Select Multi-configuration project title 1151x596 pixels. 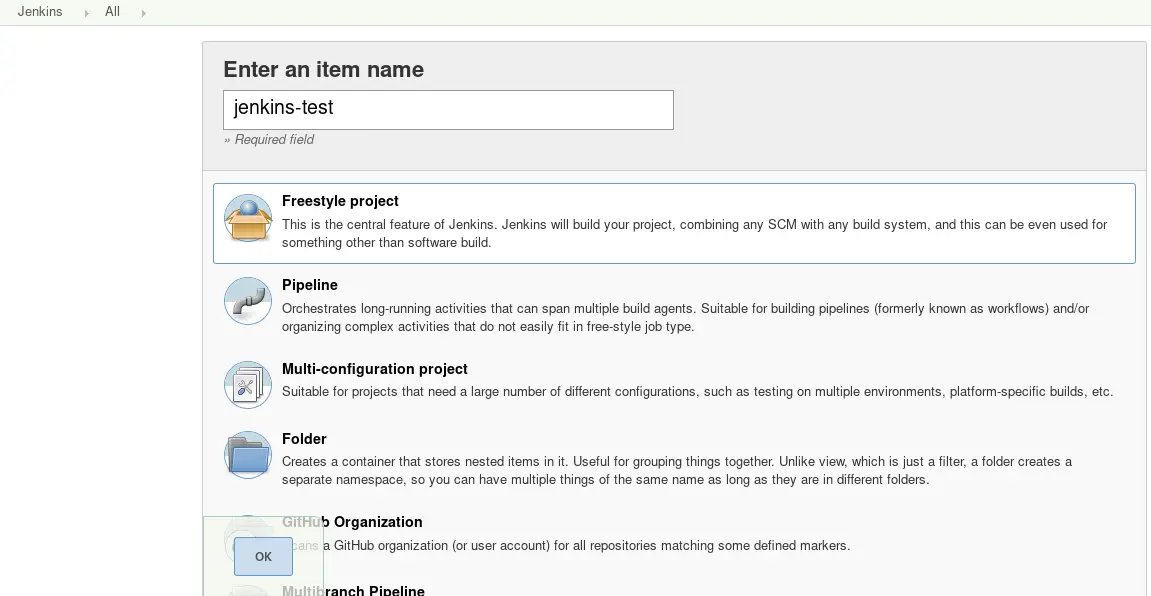pyautogui.click(x=374, y=368)
